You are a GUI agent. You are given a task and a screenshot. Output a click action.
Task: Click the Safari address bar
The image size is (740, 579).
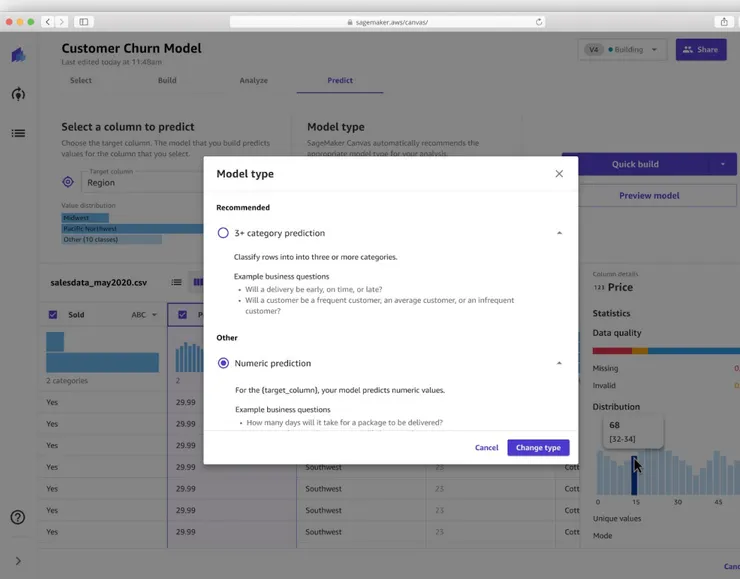coord(387,22)
